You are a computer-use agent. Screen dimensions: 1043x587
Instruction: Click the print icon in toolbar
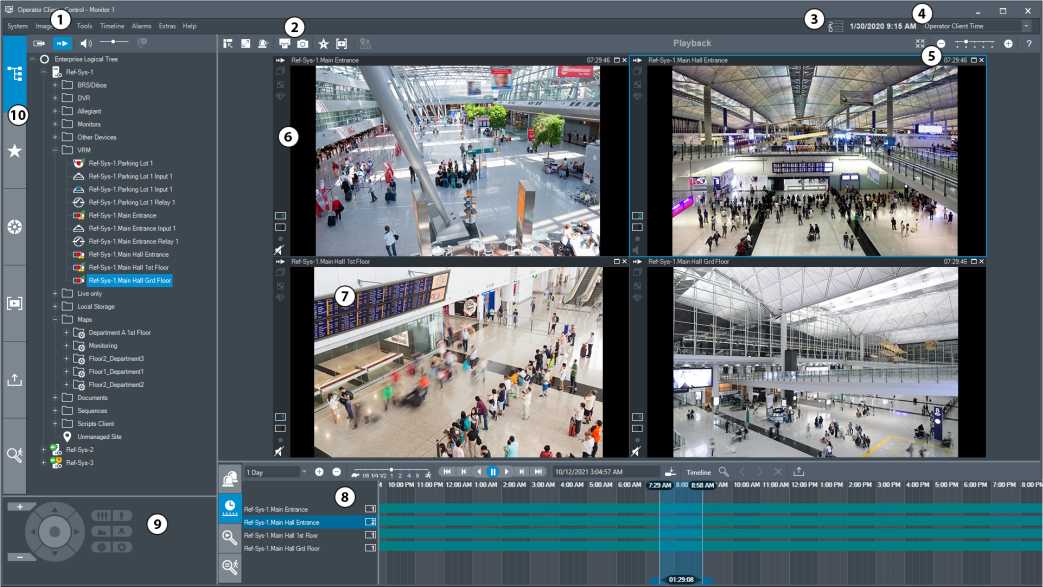tap(284, 44)
